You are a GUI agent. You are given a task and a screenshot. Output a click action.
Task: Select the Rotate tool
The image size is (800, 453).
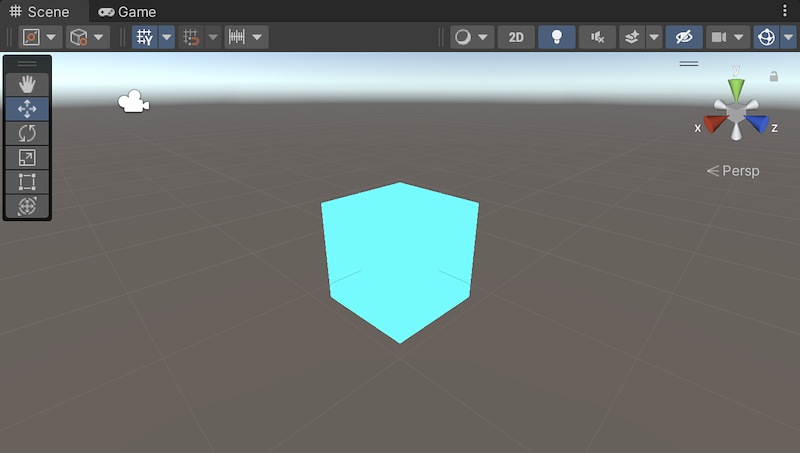click(27, 133)
